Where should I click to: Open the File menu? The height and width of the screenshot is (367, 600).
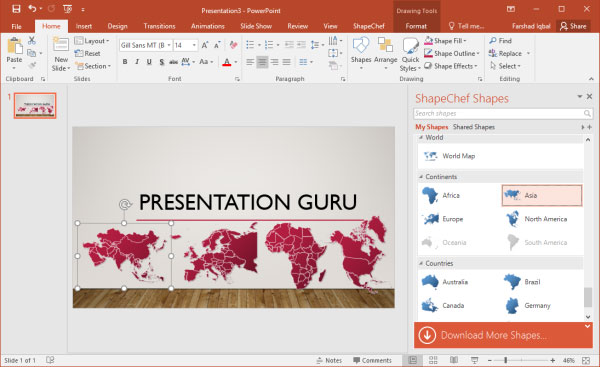(x=16, y=26)
